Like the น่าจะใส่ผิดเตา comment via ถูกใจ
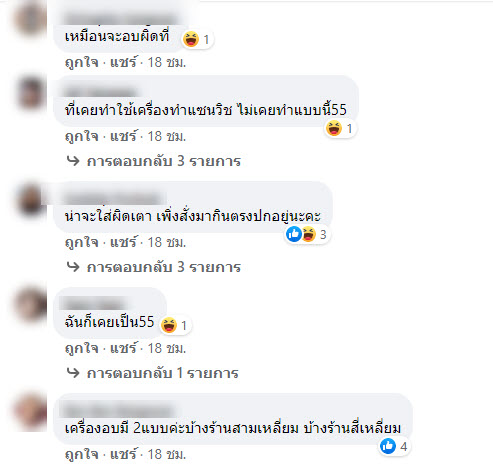 (82, 242)
